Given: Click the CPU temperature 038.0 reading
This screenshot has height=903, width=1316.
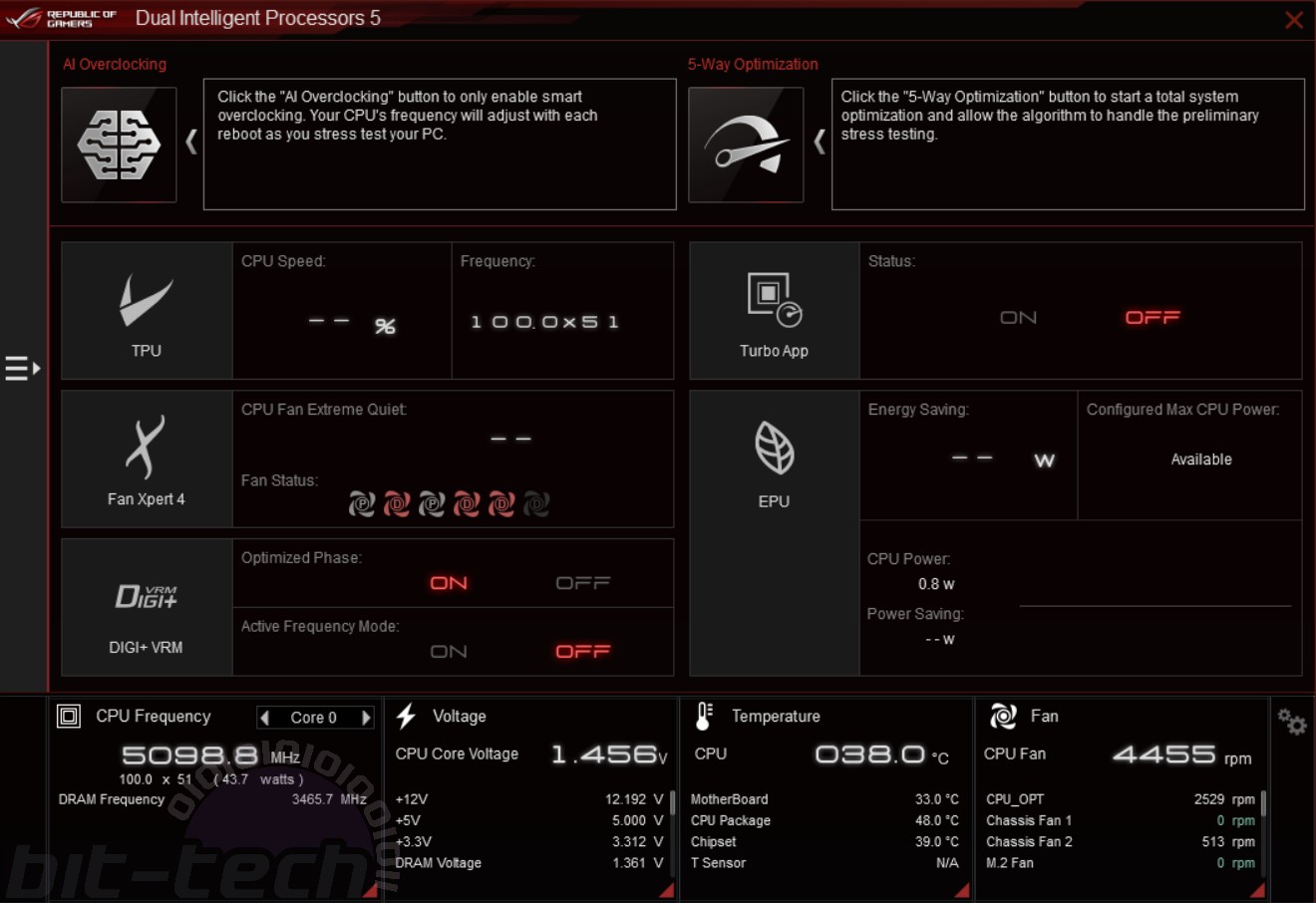Looking at the screenshot, I should tap(881, 755).
